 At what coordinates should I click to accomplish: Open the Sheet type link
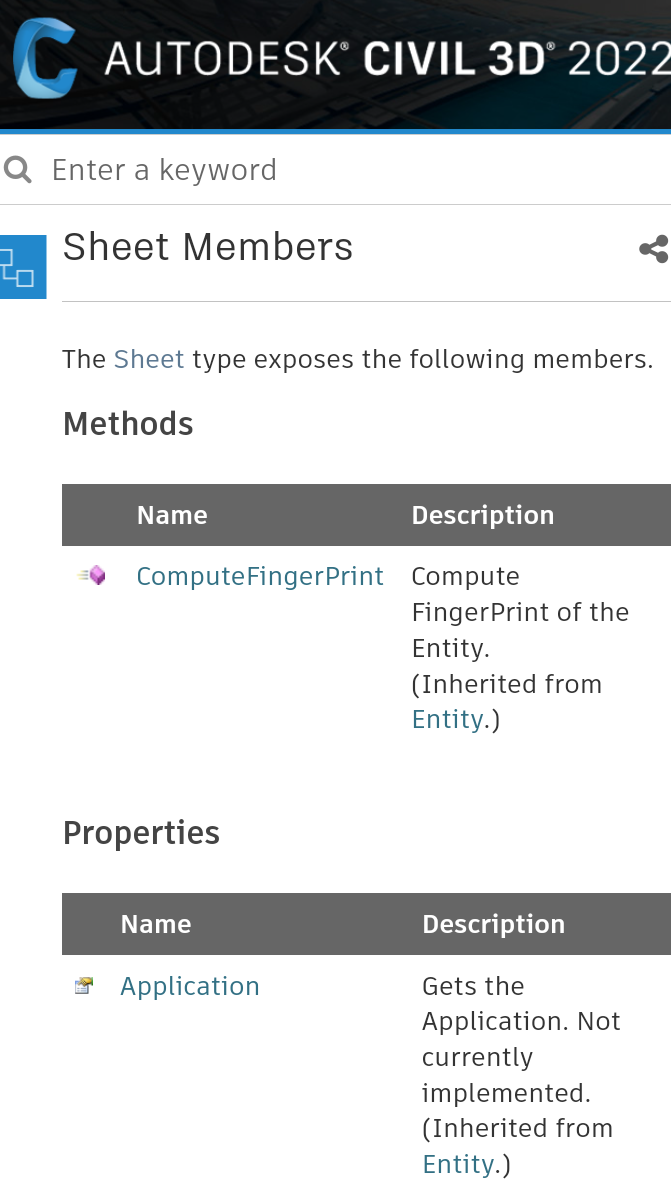[x=148, y=359]
